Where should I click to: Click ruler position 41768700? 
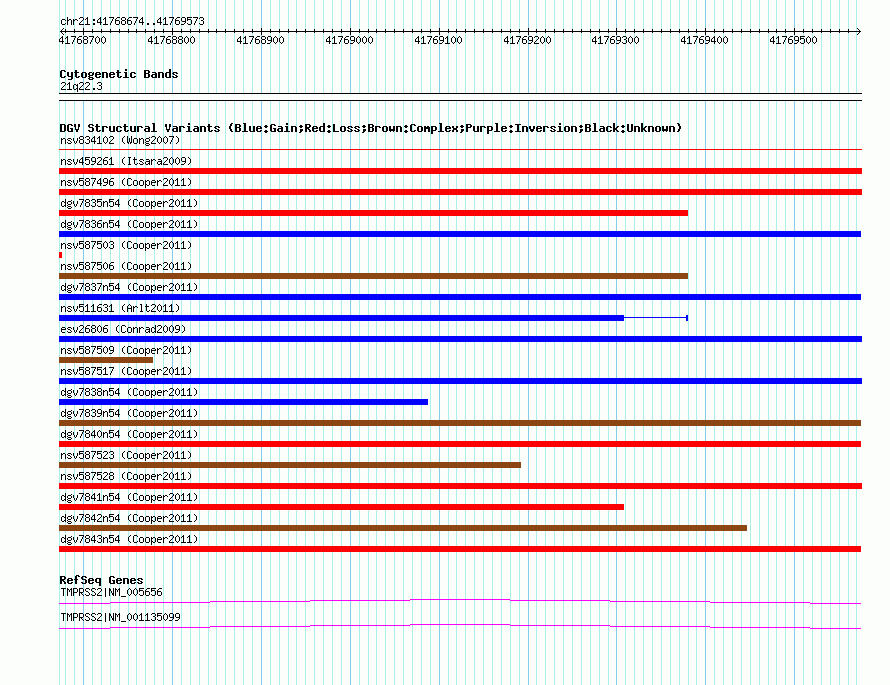pos(83,40)
